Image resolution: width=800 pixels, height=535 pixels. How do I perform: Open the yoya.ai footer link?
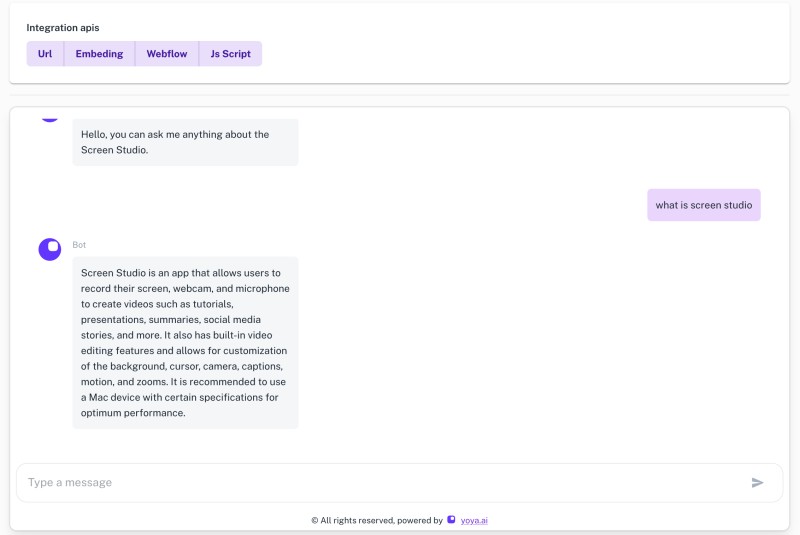pos(474,520)
